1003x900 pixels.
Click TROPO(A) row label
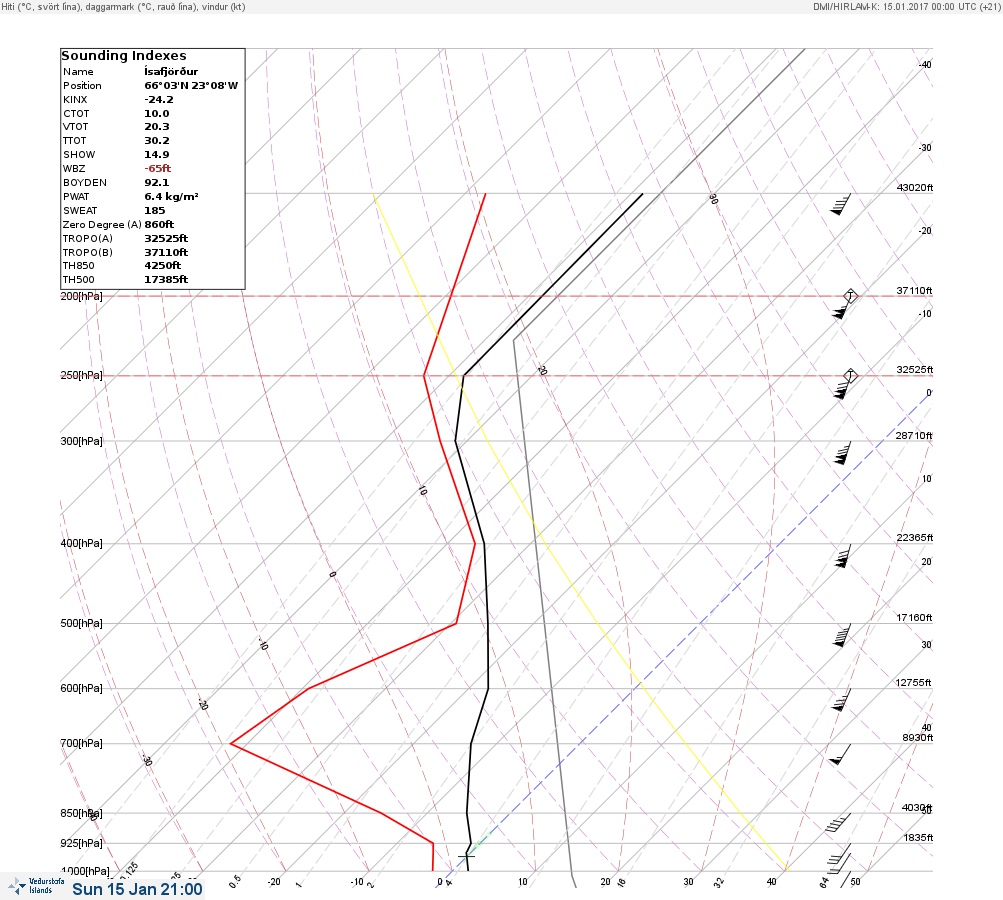point(88,239)
